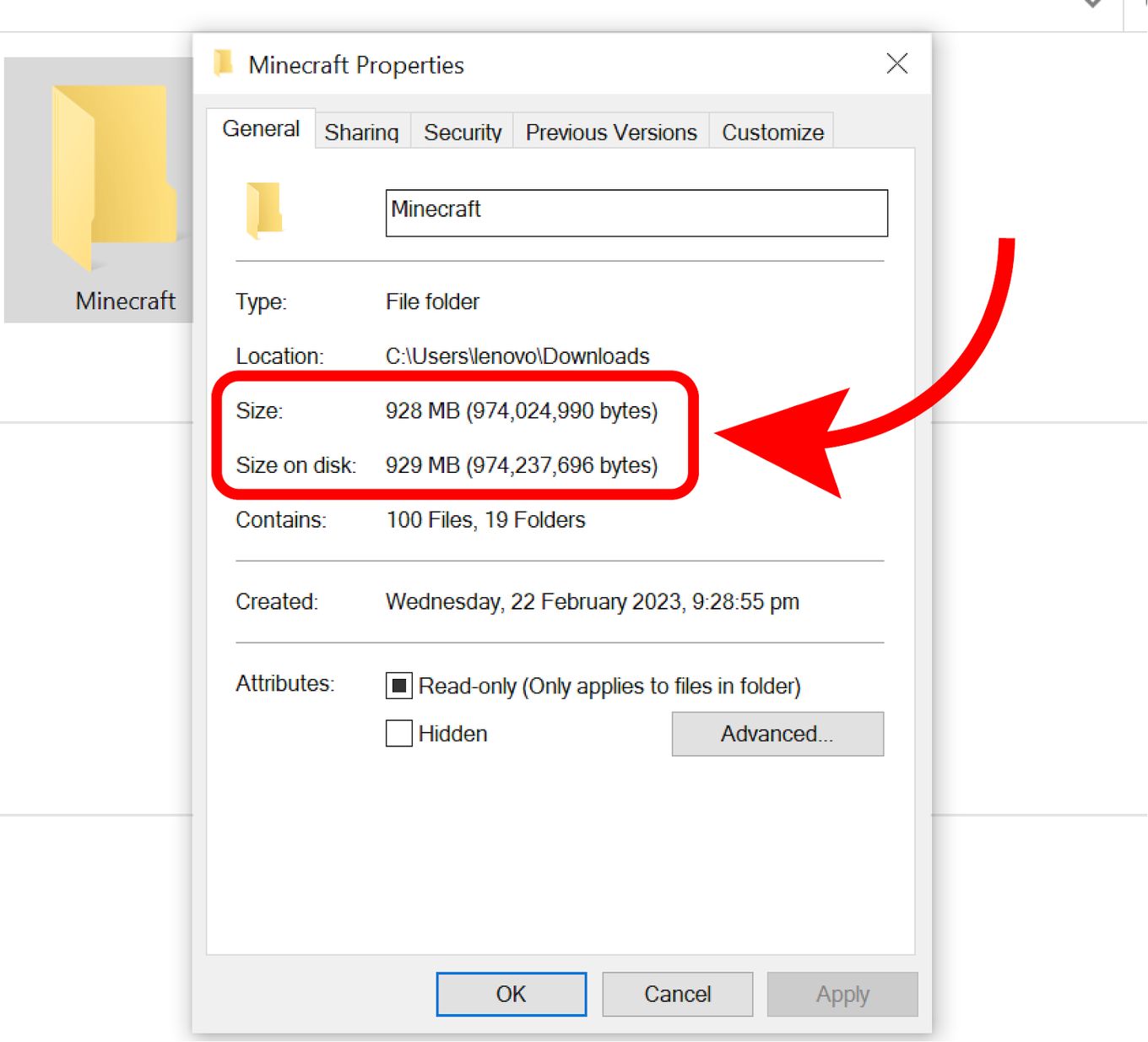The width and height of the screenshot is (1148, 1042).
Task: Click the File folder type value
Action: (432, 301)
